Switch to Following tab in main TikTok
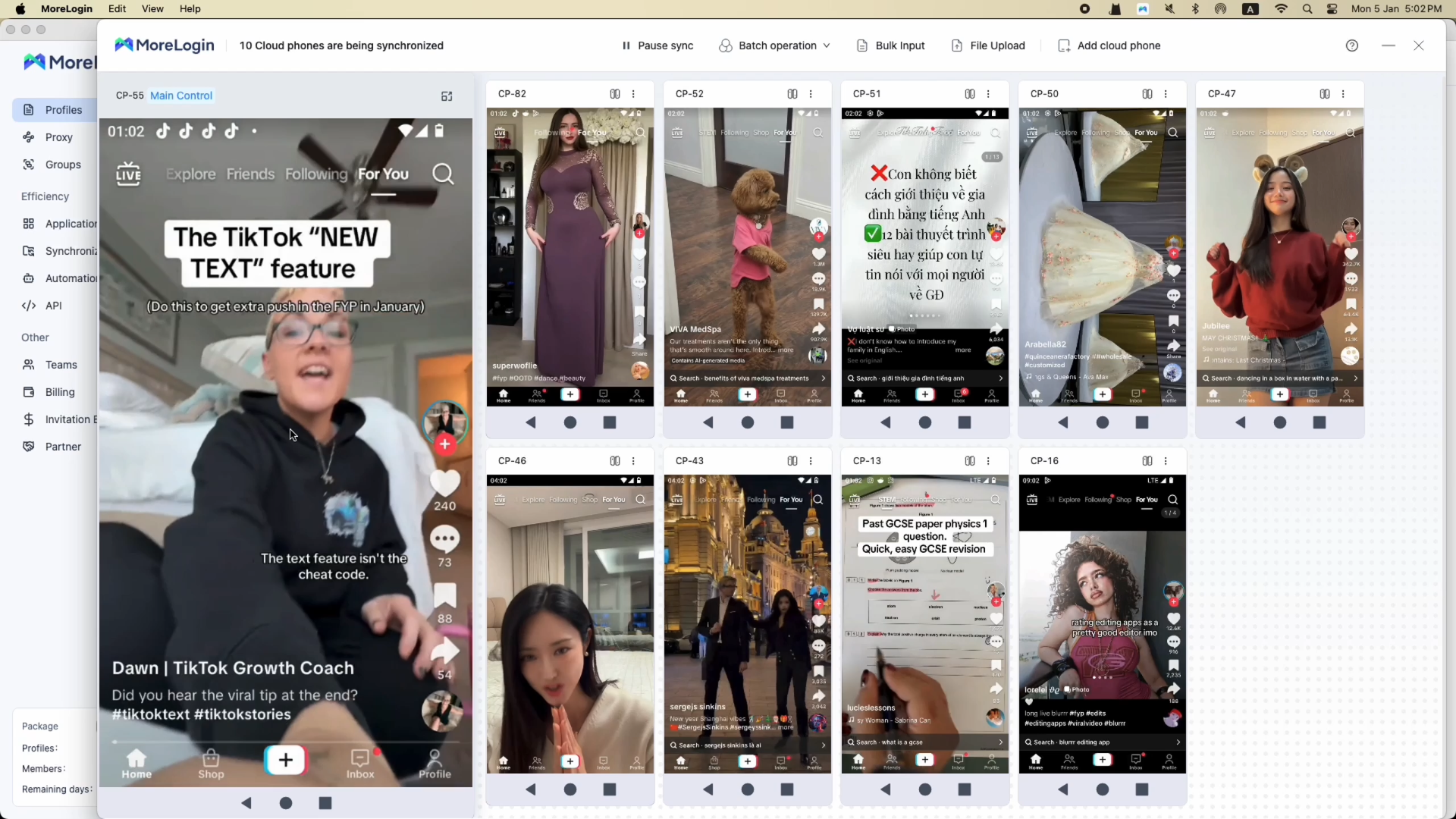This screenshot has width=1456, height=819. coord(316,174)
